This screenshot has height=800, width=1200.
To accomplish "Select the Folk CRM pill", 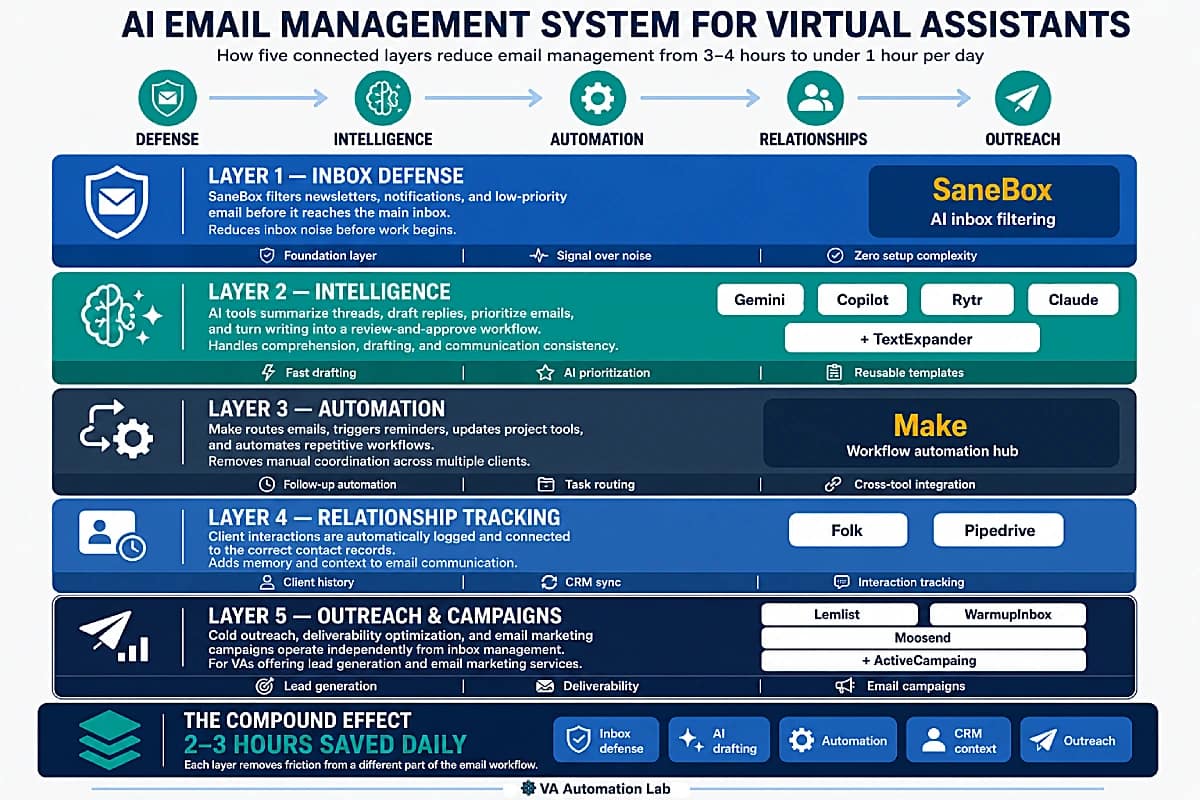I will [847, 530].
